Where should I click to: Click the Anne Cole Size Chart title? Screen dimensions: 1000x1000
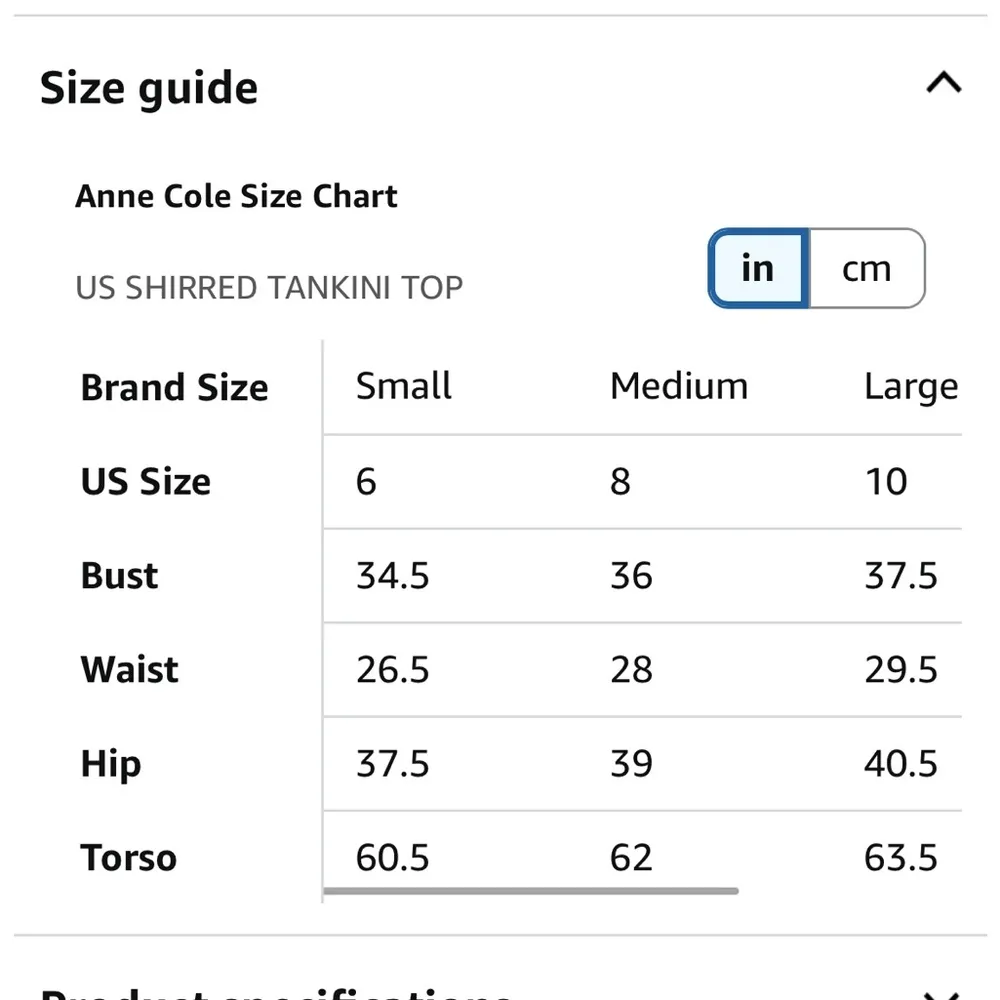[x=236, y=196]
